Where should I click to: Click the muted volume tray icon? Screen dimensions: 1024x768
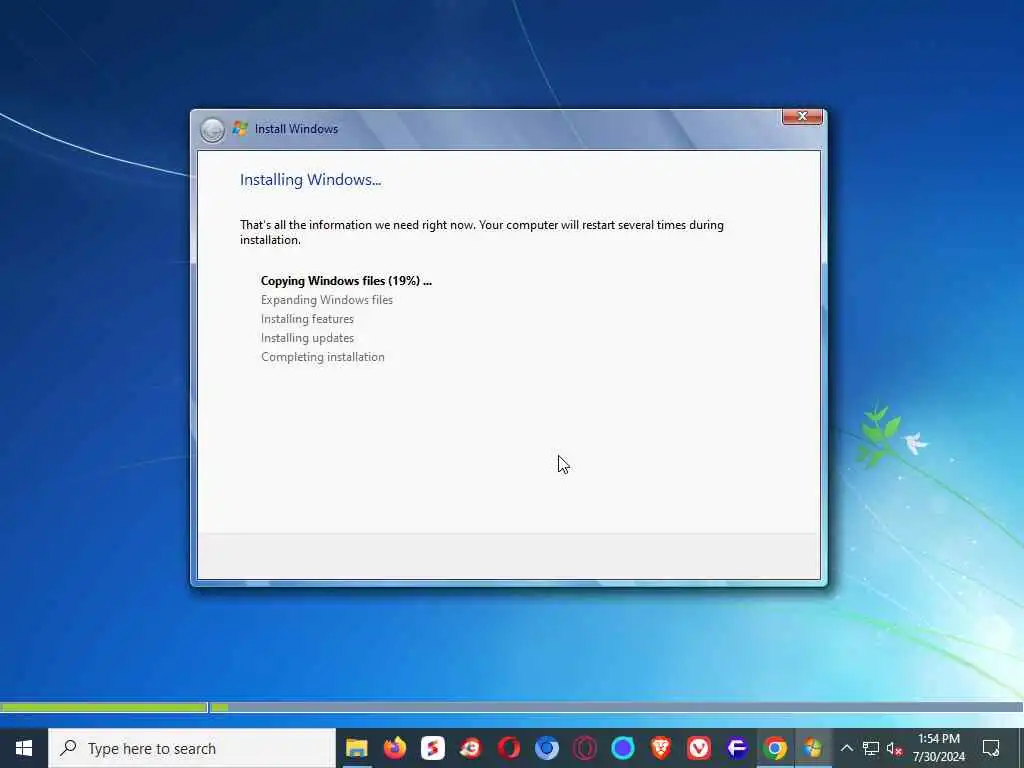click(x=894, y=748)
